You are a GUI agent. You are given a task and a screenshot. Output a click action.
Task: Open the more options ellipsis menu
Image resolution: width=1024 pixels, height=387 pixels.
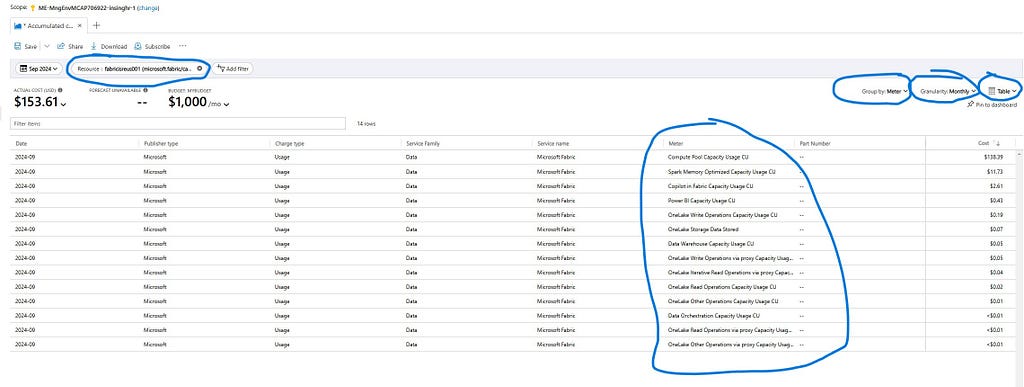click(x=183, y=46)
